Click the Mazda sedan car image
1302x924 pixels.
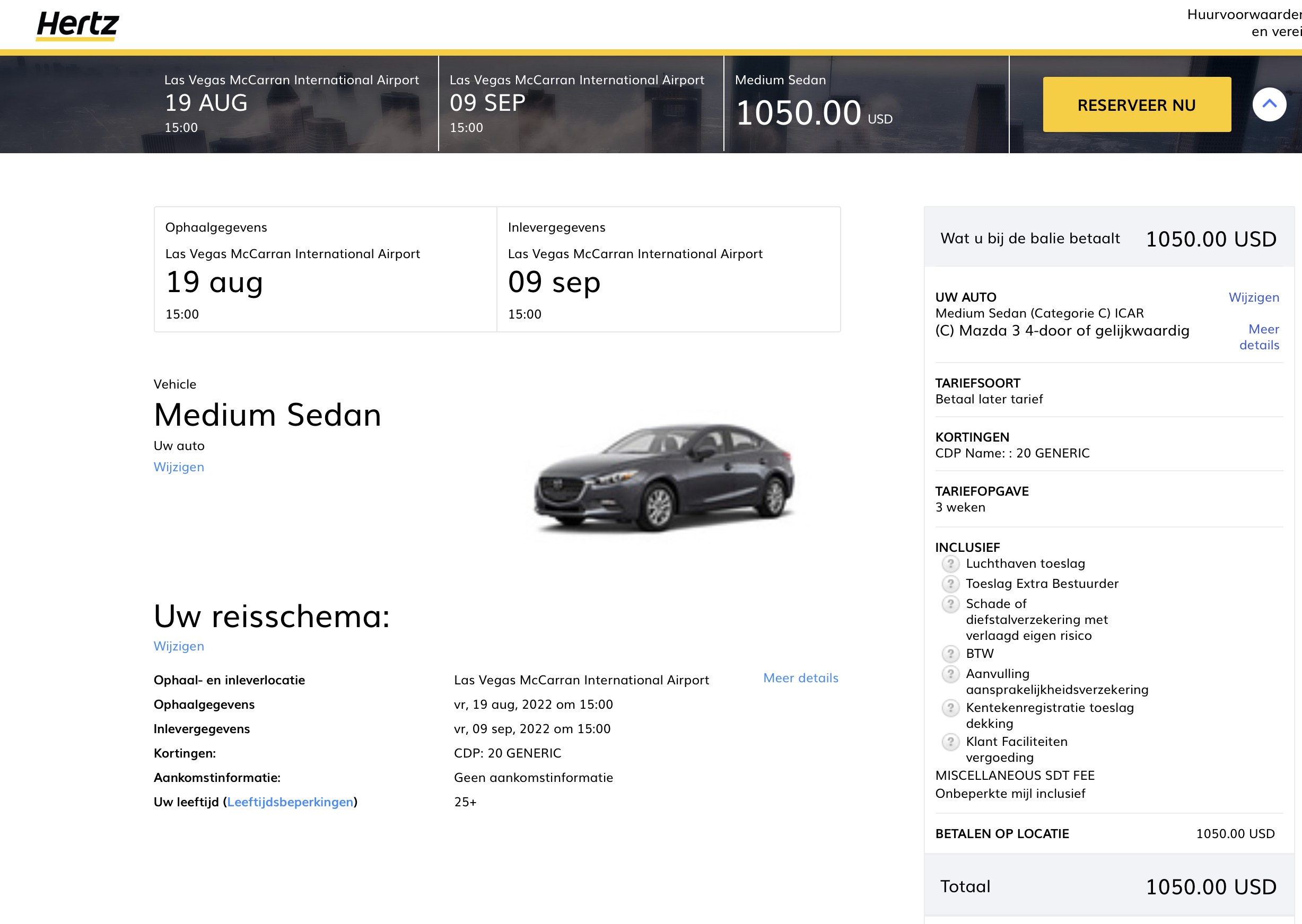coord(663,477)
